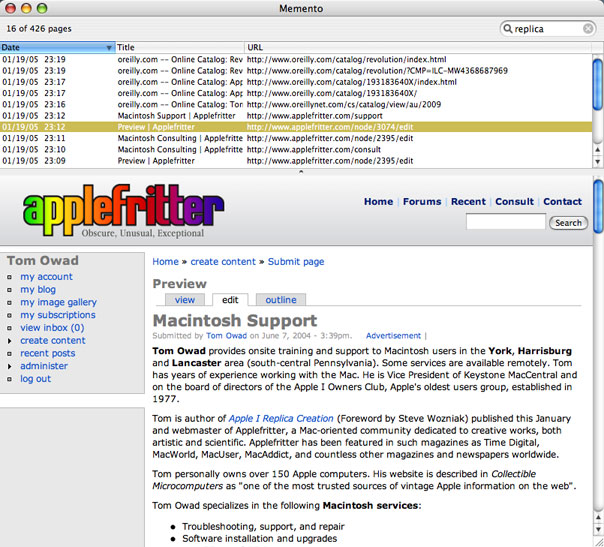Open the create content sidebar link
This screenshot has height=547, width=604.
pyautogui.click(x=53, y=341)
